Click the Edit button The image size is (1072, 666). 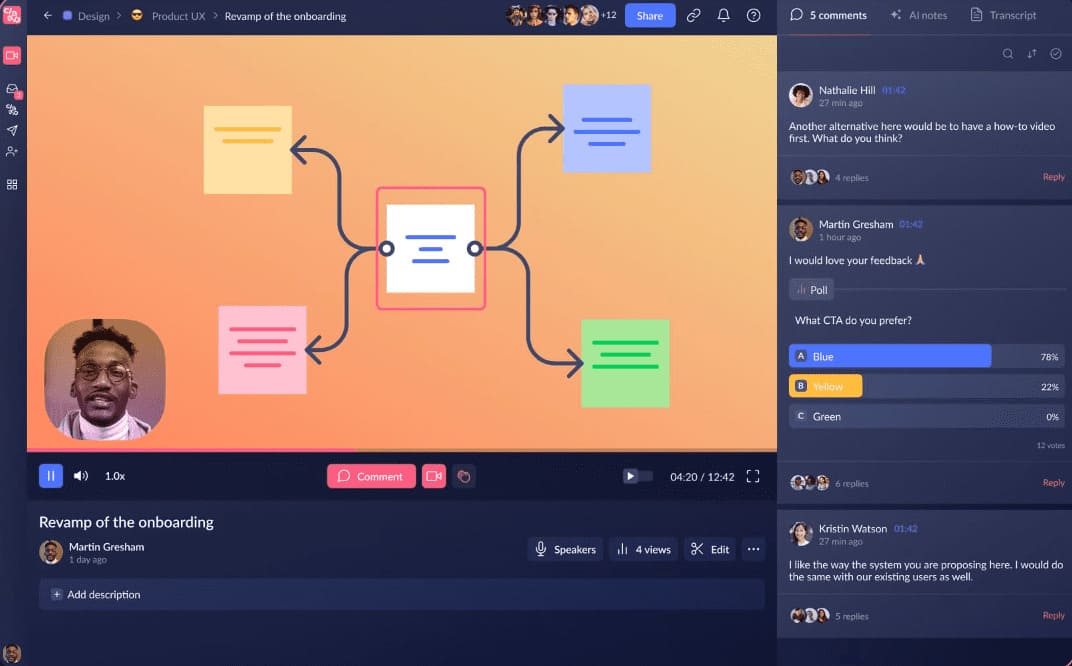(x=710, y=549)
